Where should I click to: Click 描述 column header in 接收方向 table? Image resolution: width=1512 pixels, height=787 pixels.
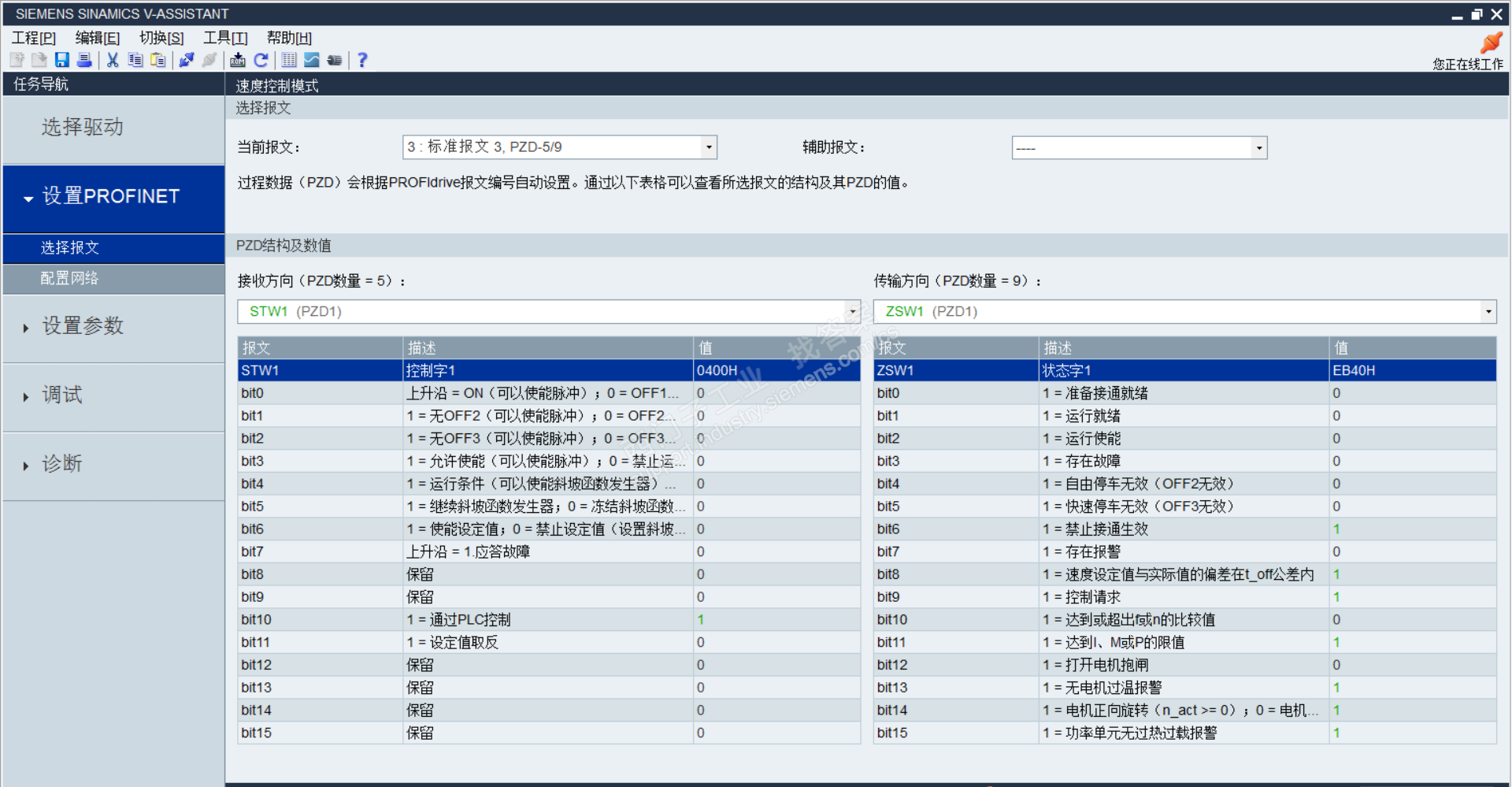[548, 348]
